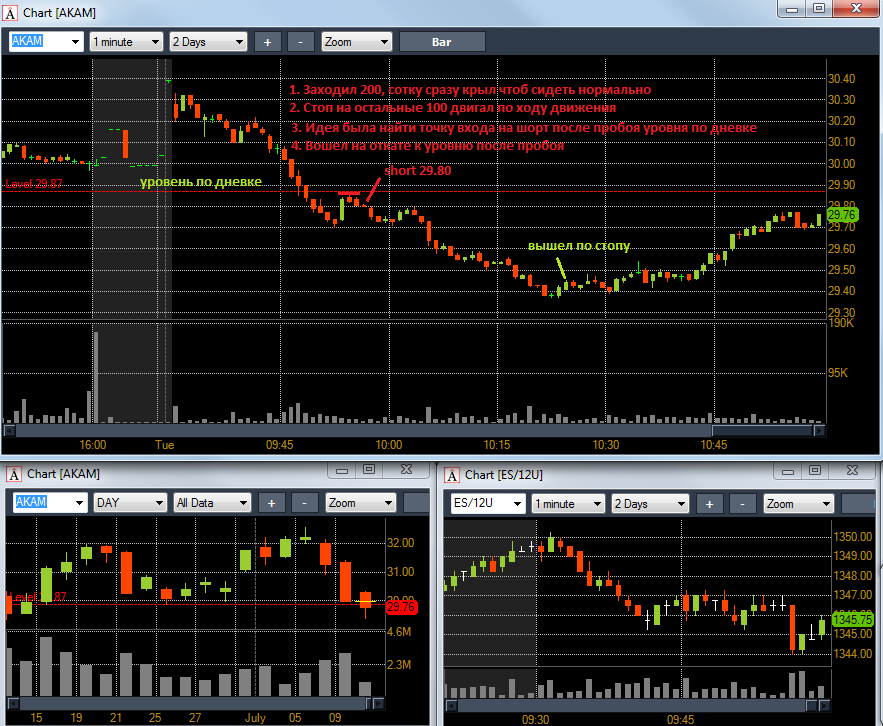The height and width of the screenshot is (726, 883).
Task: Maximize the main Chart [AKAM] window
Action: point(819,8)
